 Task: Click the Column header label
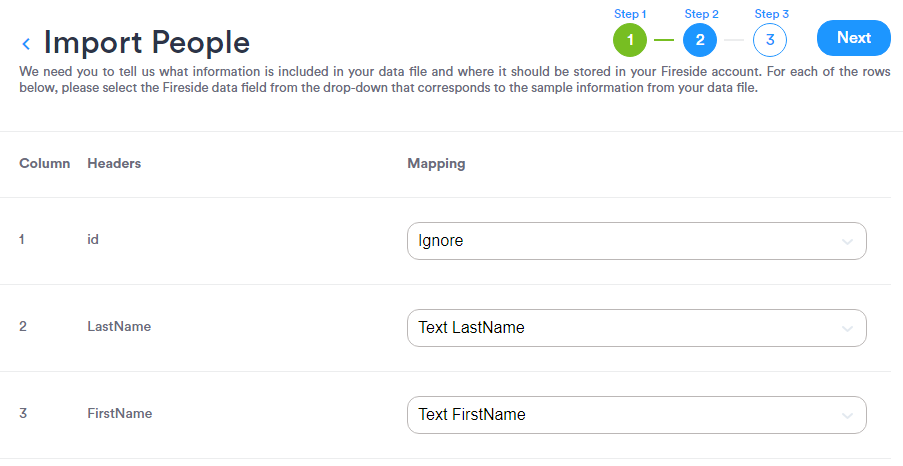coord(44,164)
